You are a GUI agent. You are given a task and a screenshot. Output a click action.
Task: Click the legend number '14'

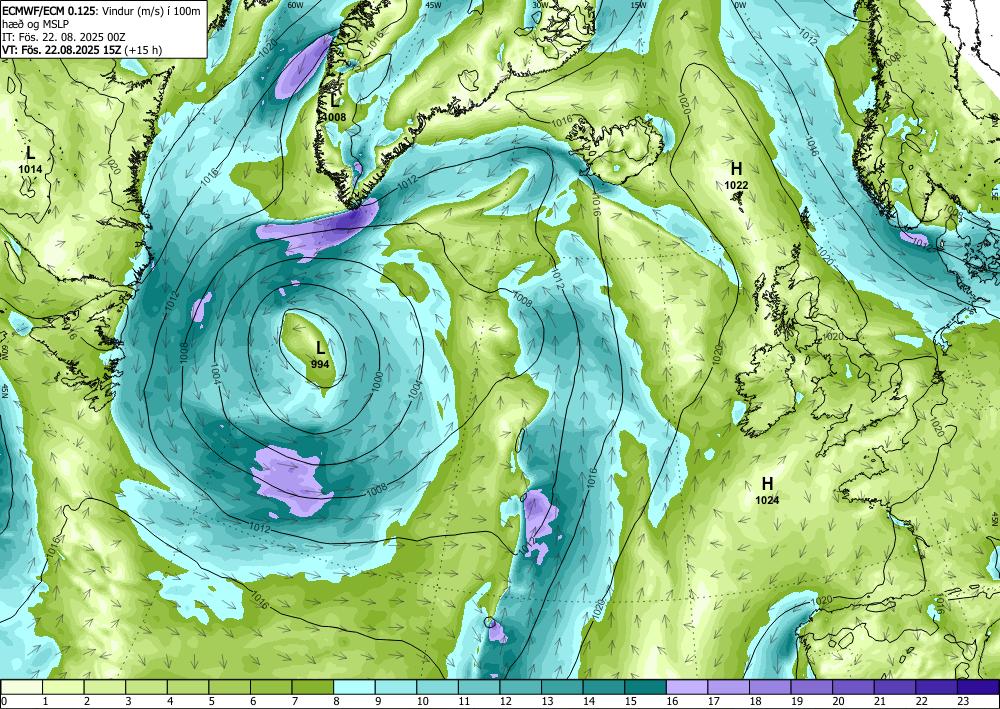[589, 701]
